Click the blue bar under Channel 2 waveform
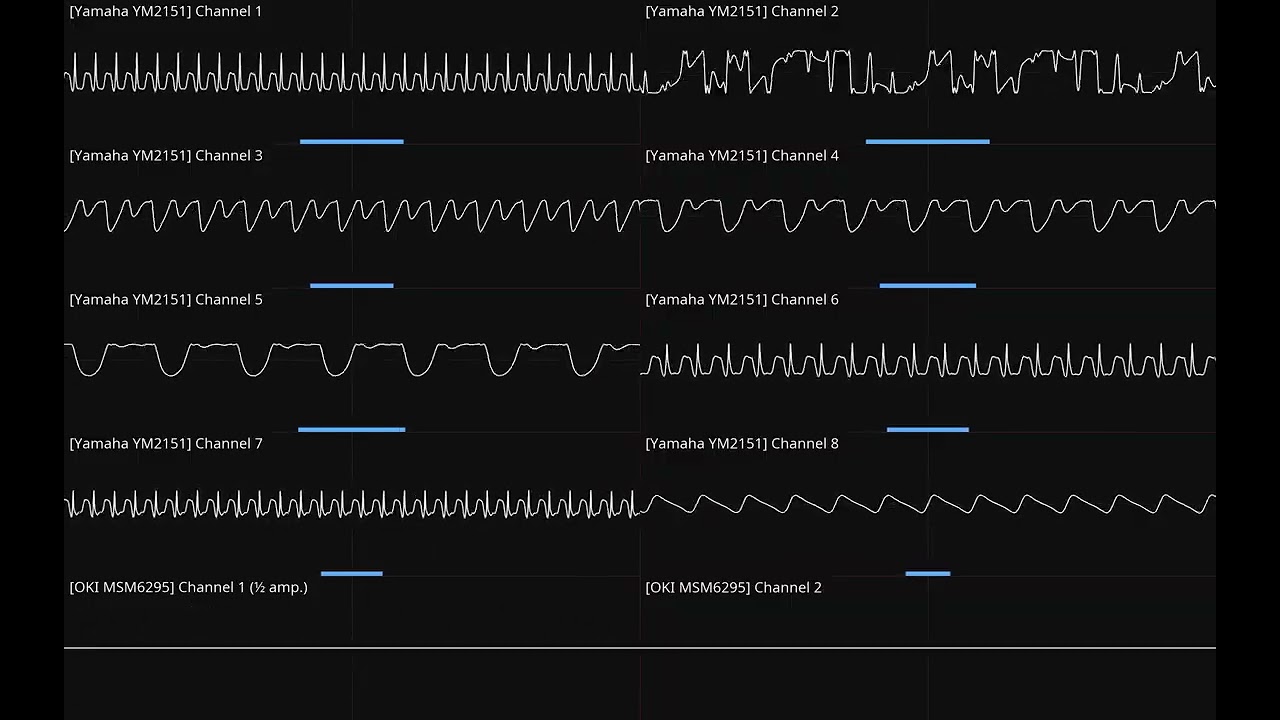This screenshot has height=720, width=1280. click(x=928, y=142)
